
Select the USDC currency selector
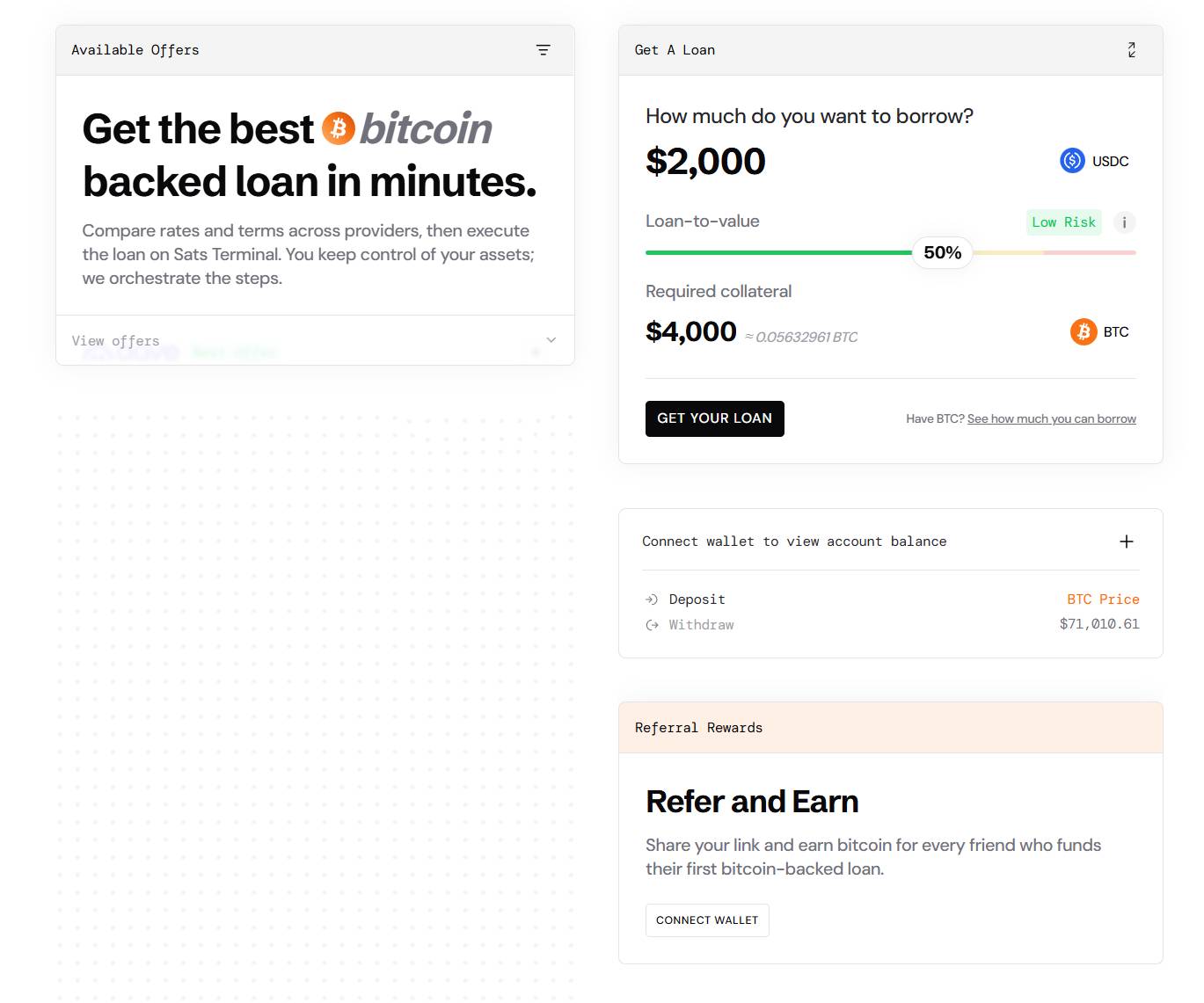point(1093,161)
